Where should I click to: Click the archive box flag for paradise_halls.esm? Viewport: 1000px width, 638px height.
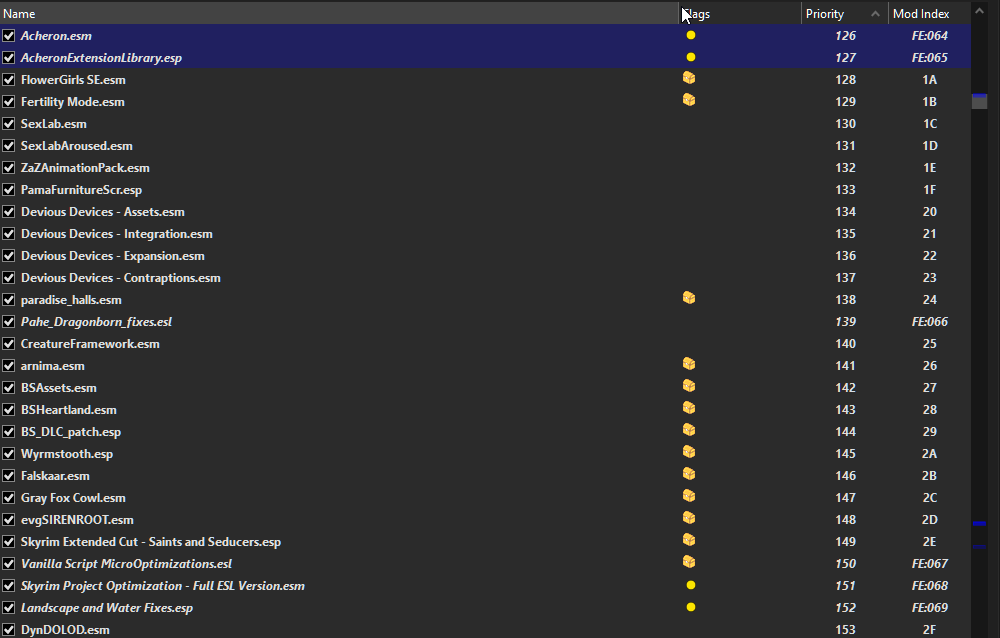(689, 297)
